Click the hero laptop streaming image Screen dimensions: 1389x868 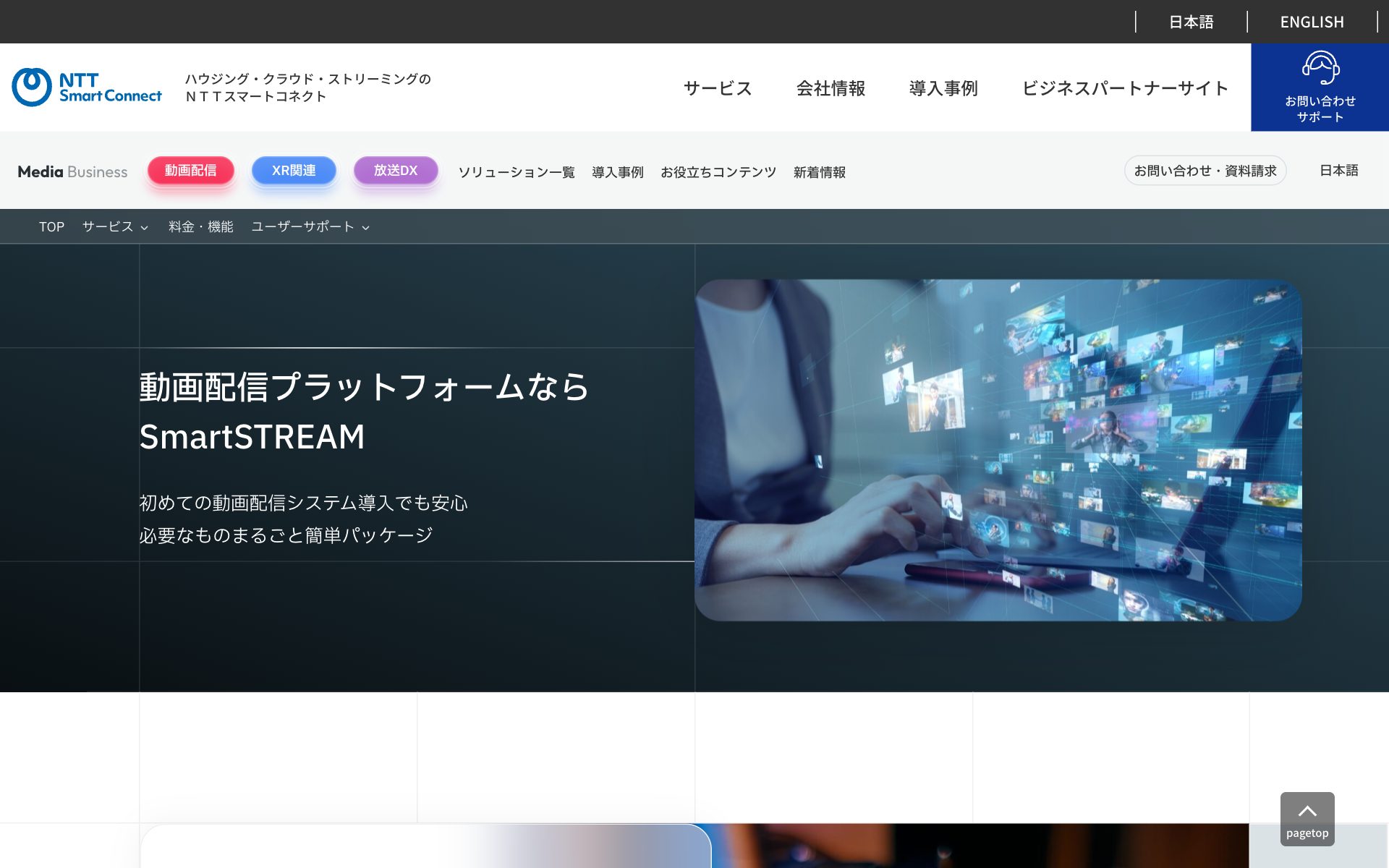(x=998, y=450)
